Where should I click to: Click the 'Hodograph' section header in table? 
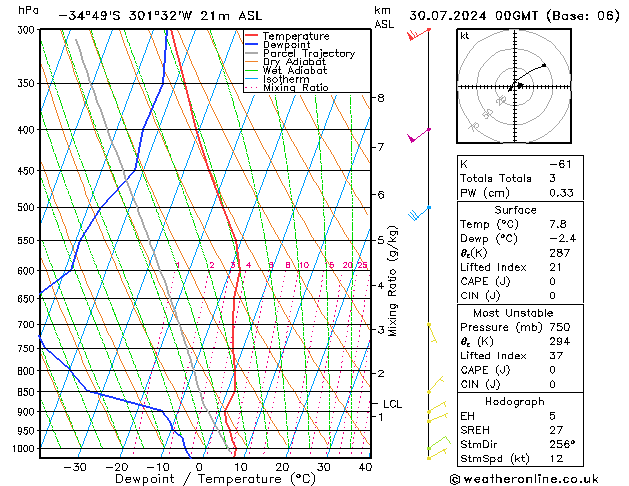(x=514, y=400)
